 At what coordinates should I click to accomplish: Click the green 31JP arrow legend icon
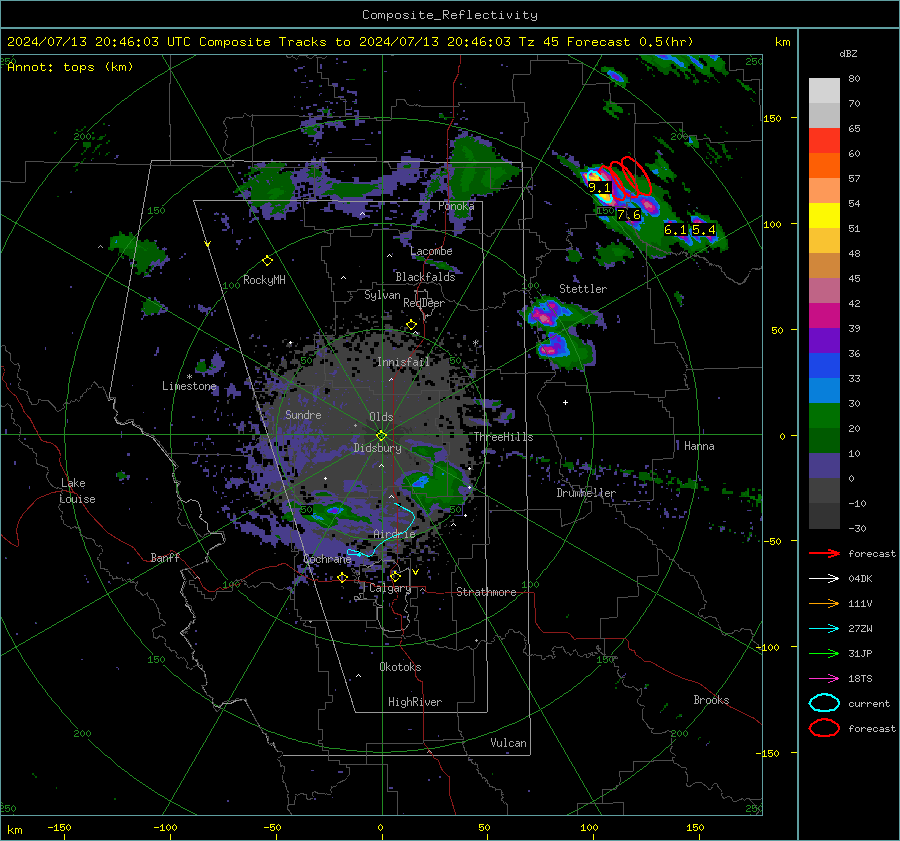pyautogui.click(x=824, y=653)
